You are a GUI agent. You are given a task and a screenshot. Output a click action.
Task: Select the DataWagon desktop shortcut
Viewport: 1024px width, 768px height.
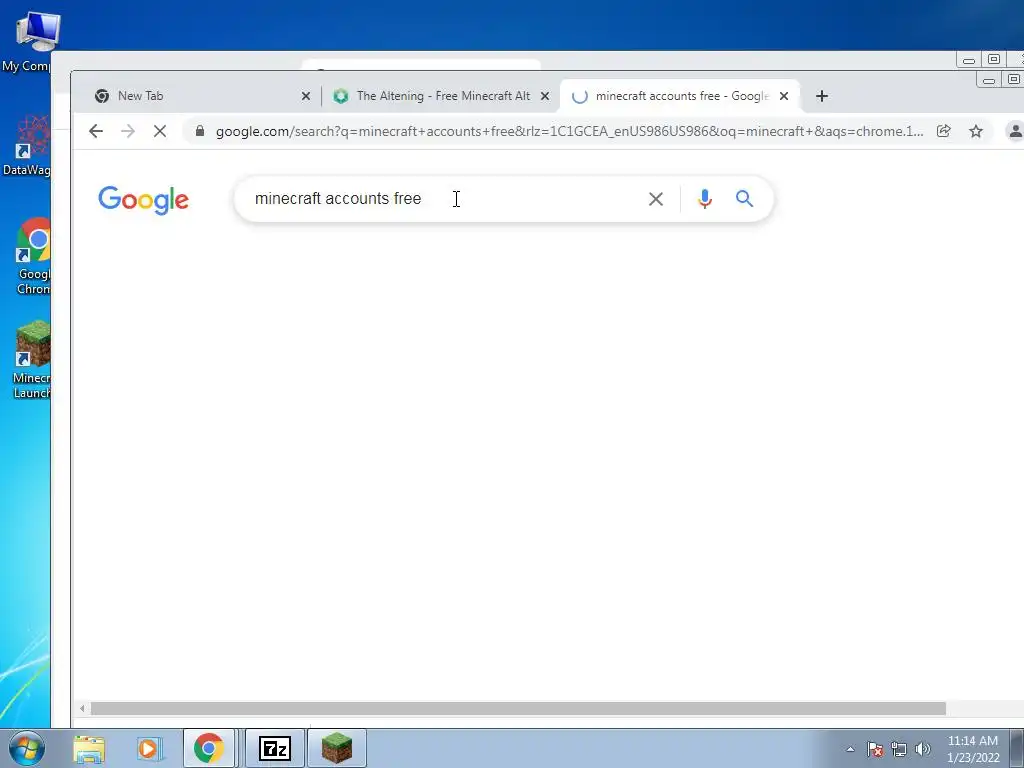click(x=25, y=145)
